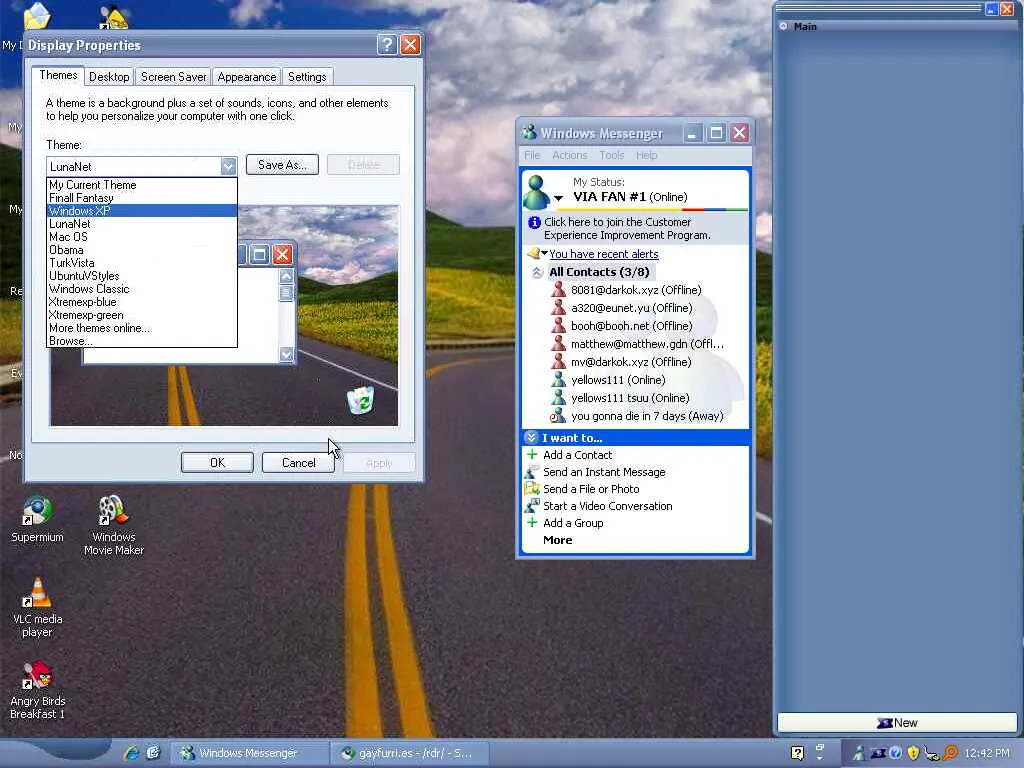The image size is (1024, 768).
Task: Select Final Fantasy theme from the list
Action: pyautogui.click(x=142, y=198)
